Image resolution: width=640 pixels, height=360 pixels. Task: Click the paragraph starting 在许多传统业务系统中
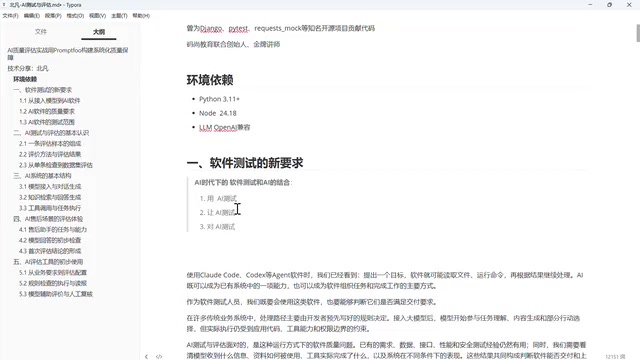point(384,323)
